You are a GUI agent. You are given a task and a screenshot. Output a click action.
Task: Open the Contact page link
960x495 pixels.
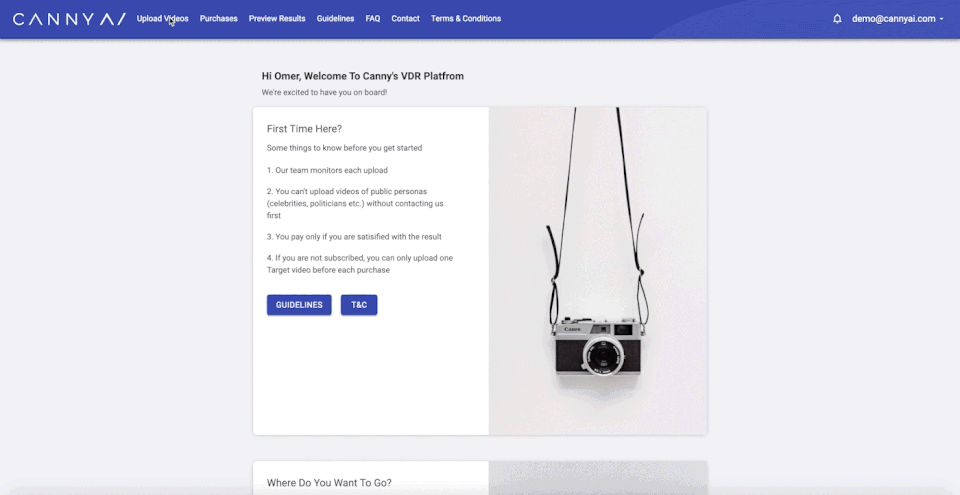point(405,19)
